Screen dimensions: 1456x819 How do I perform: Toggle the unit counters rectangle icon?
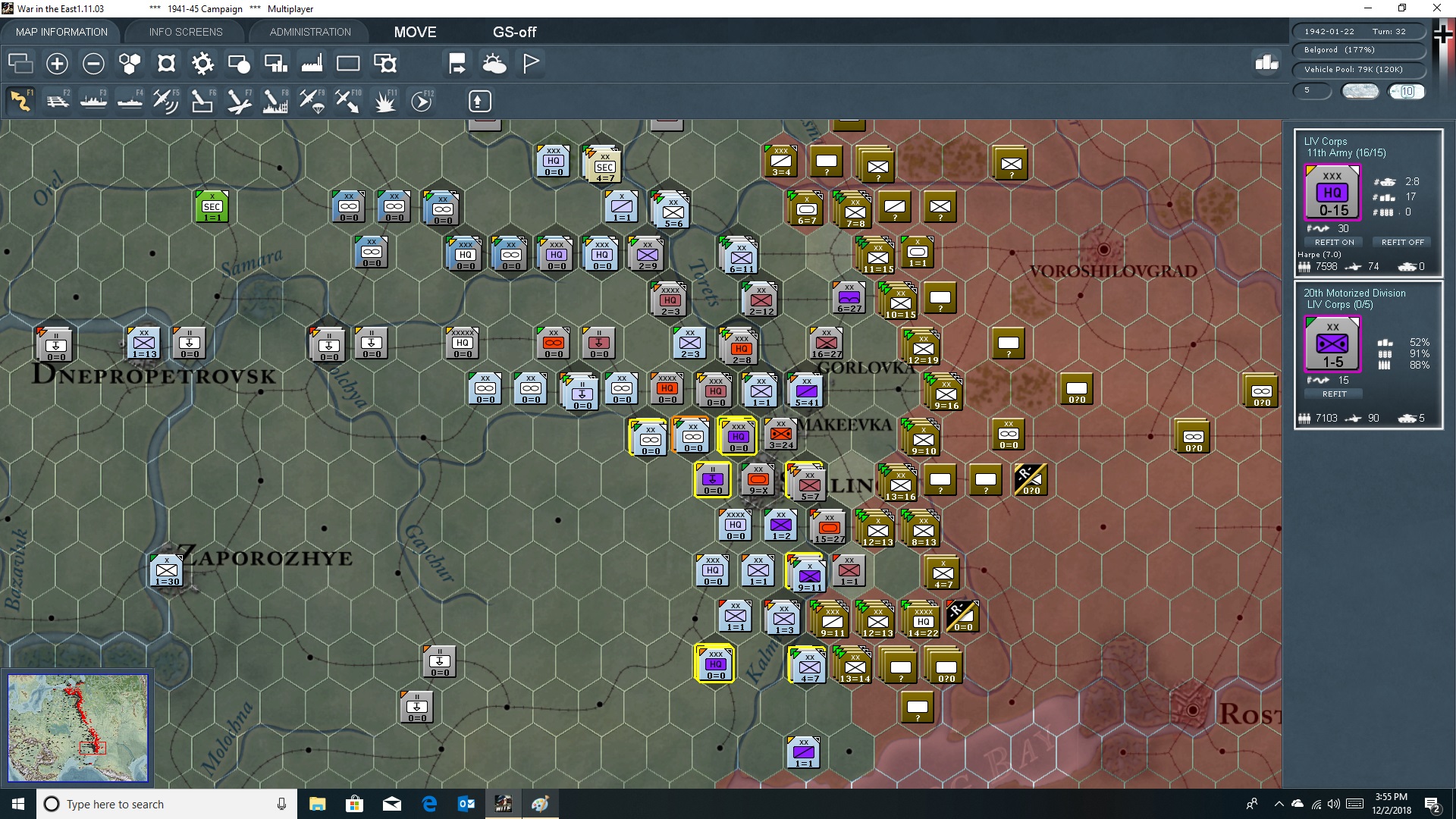pos(348,64)
